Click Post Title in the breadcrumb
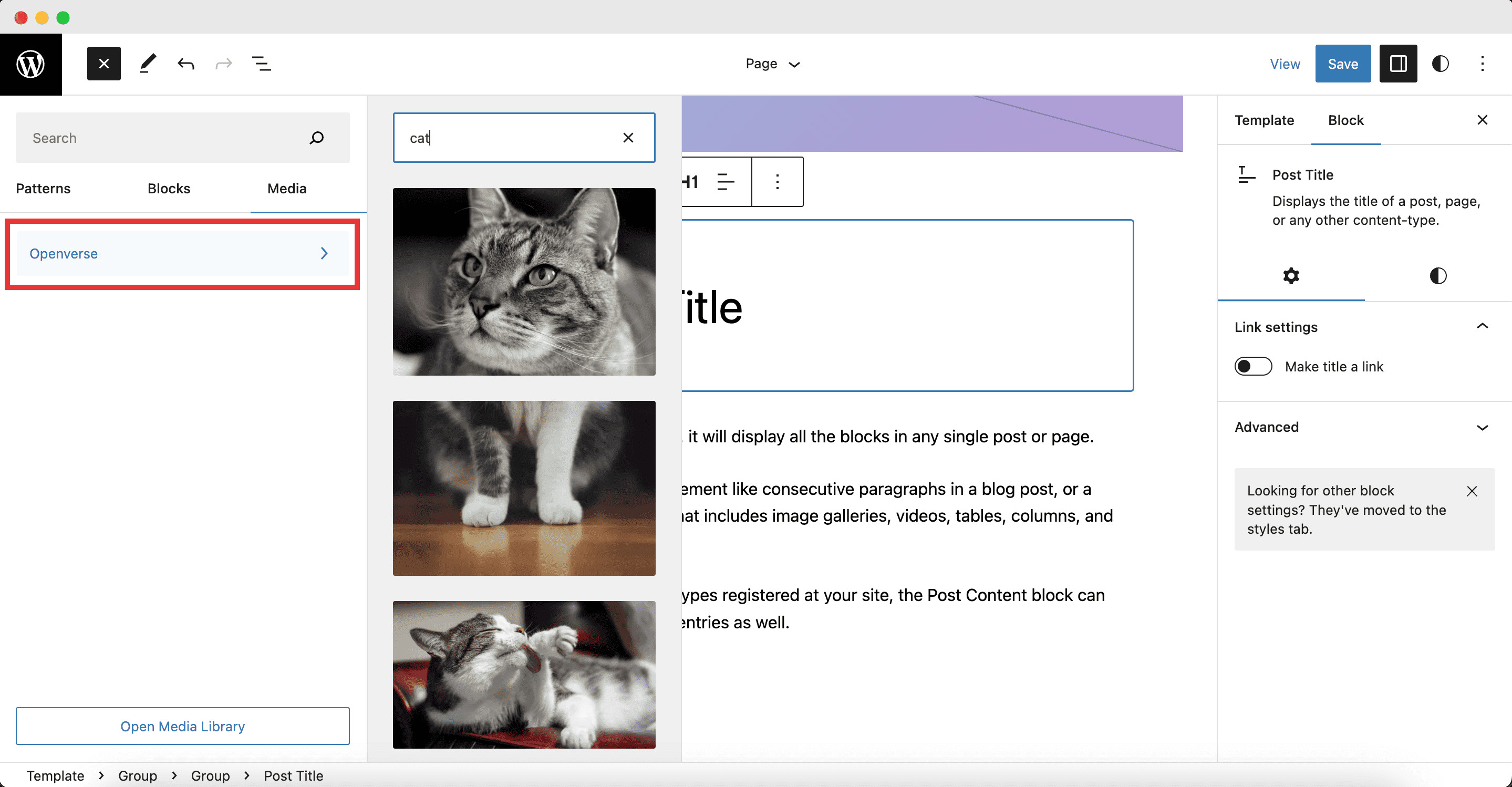 click(294, 776)
